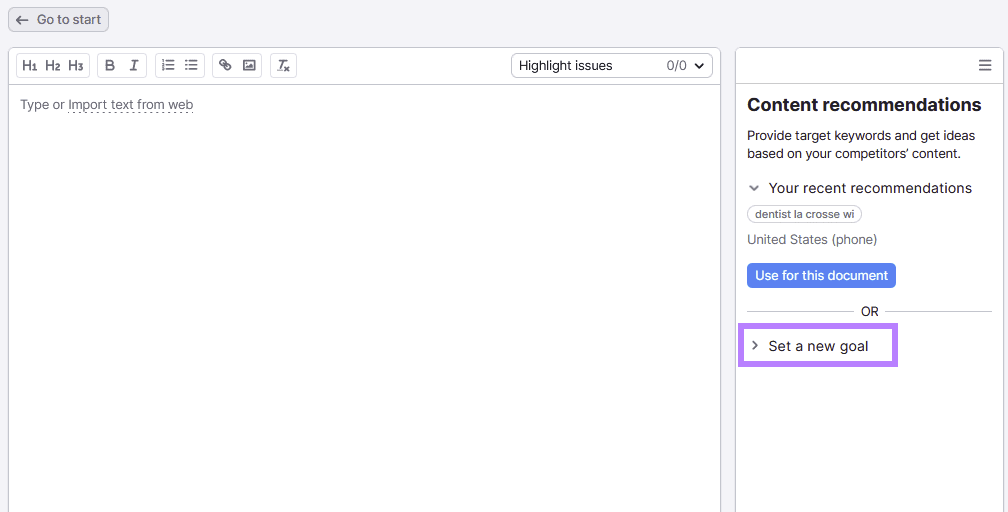The height and width of the screenshot is (512, 1008).
Task: Insert a numbered list
Action: click(x=168, y=66)
